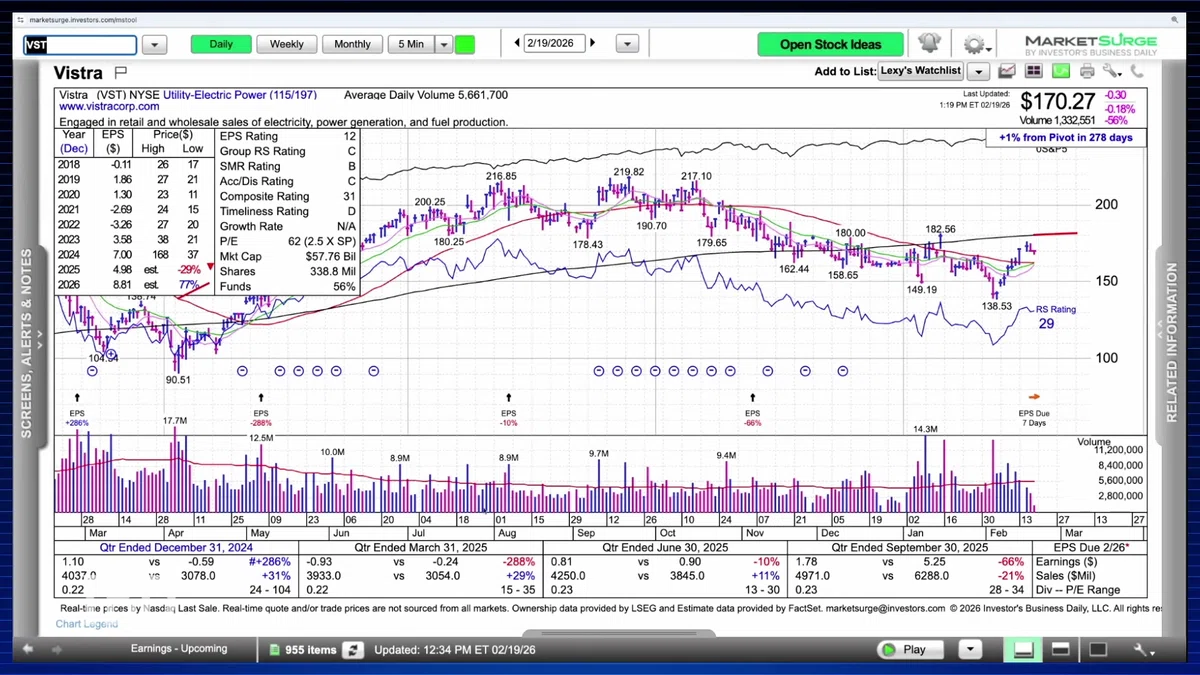This screenshot has width=1200, height=675.
Task: Click the EPS -66% earnings marker
Action: (x=753, y=411)
